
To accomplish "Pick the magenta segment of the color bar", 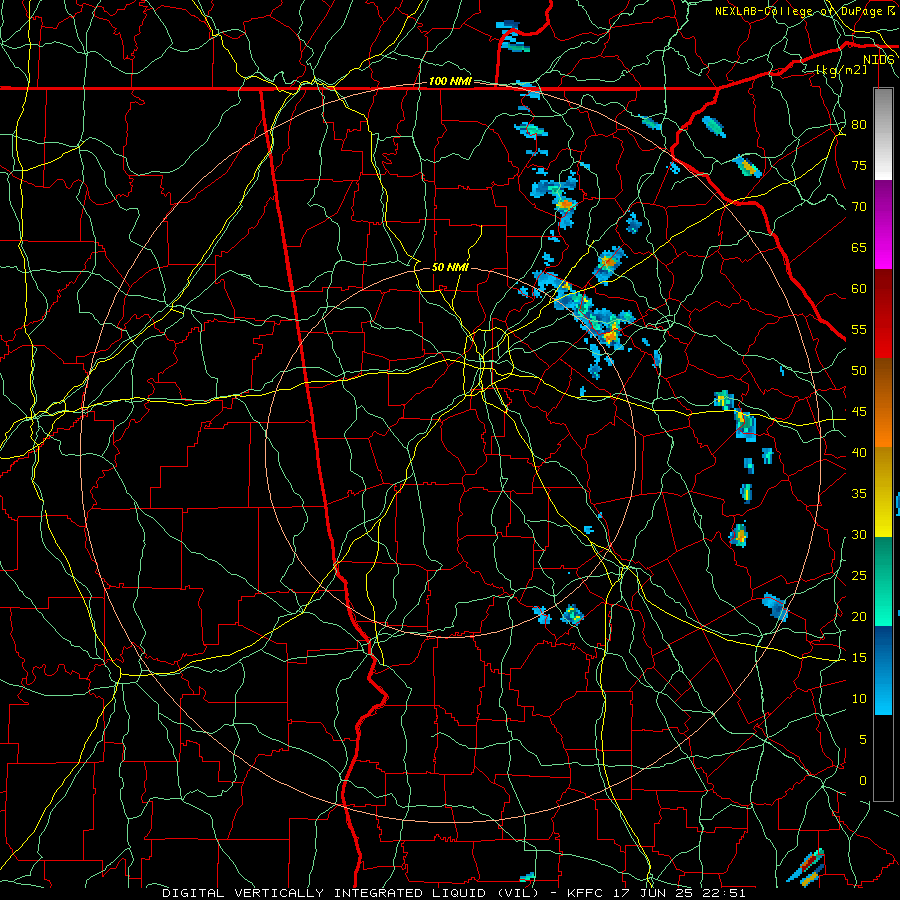I will pyautogui.click(x=883, y=225).
